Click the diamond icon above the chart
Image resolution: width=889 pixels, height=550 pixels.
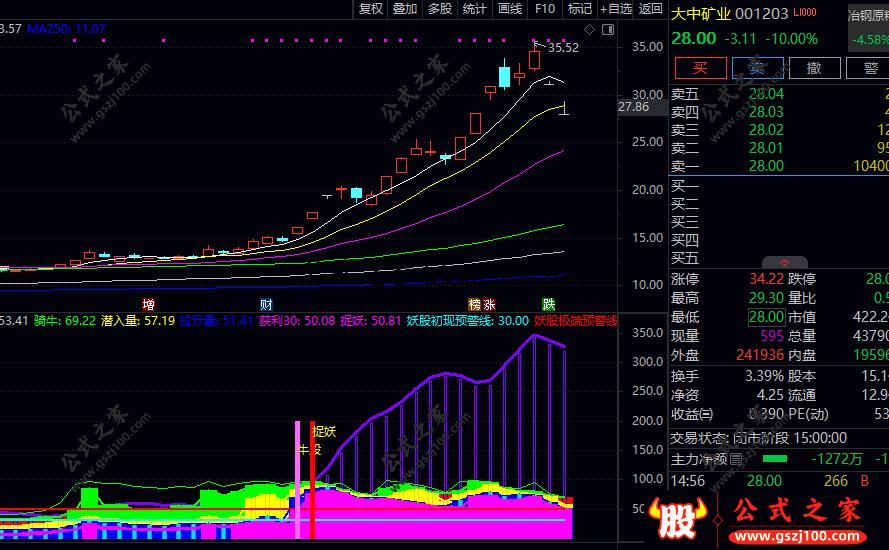590,29
